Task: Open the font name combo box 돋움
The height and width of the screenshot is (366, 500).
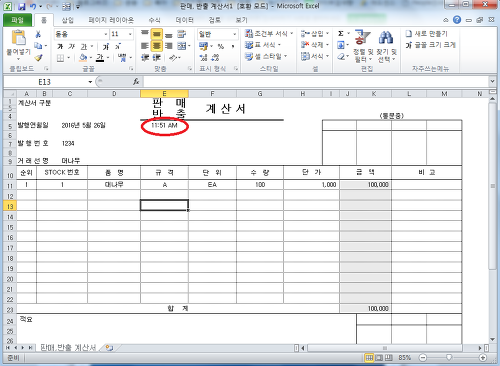Action: [x=82, y=34]
